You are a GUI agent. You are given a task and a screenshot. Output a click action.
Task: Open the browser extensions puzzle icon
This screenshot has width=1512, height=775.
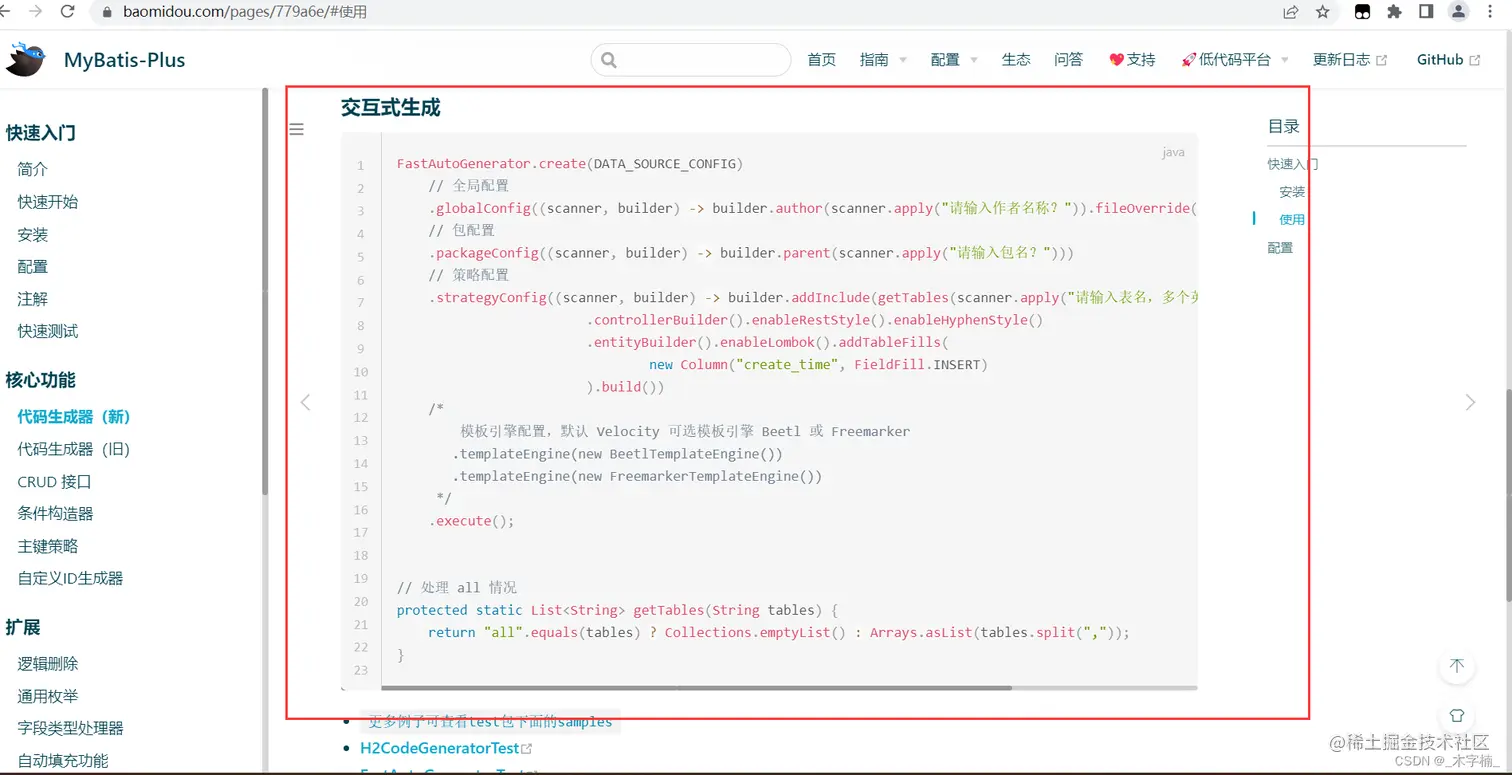(1394, 12)
